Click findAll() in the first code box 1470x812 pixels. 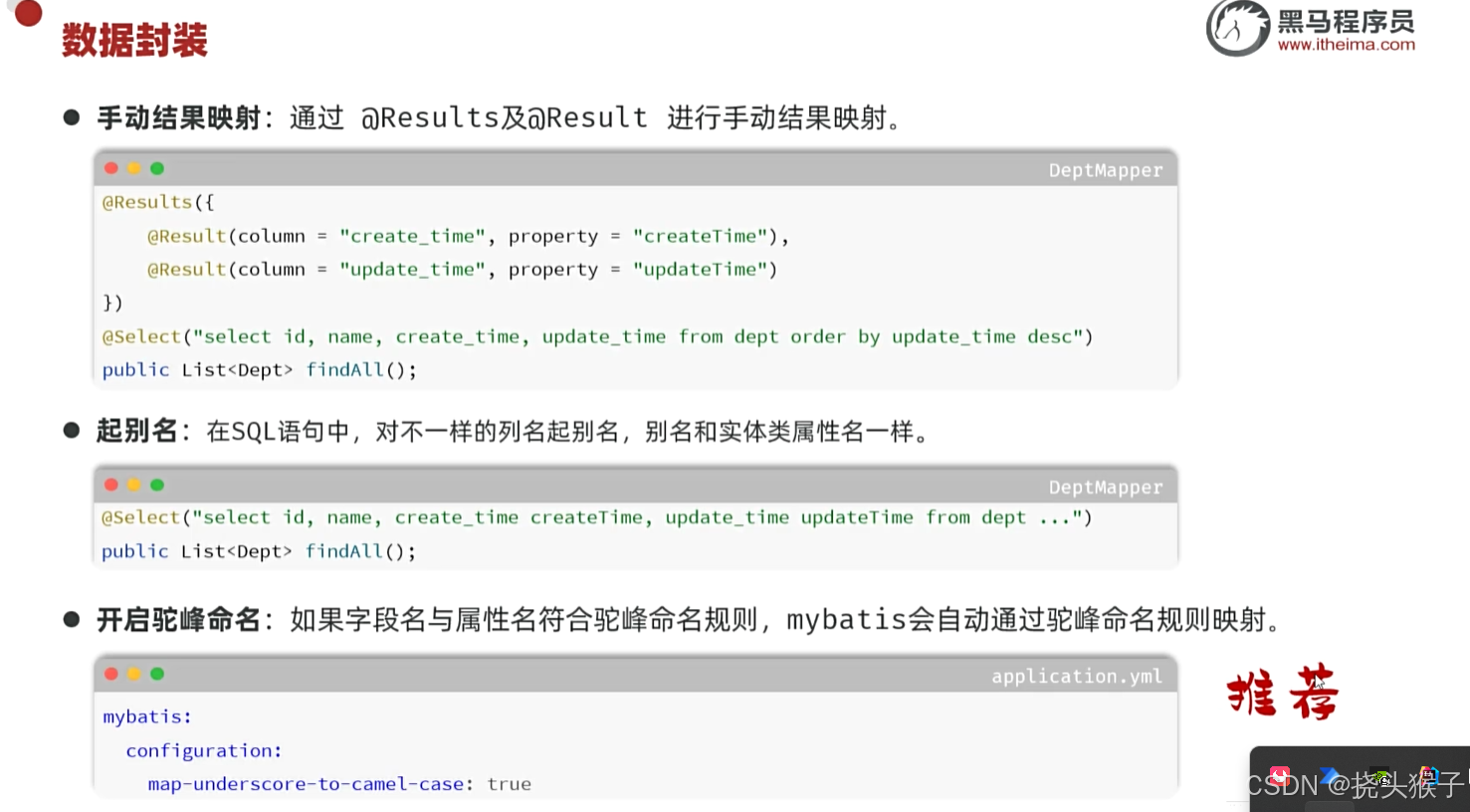click(x=361, y=370)
